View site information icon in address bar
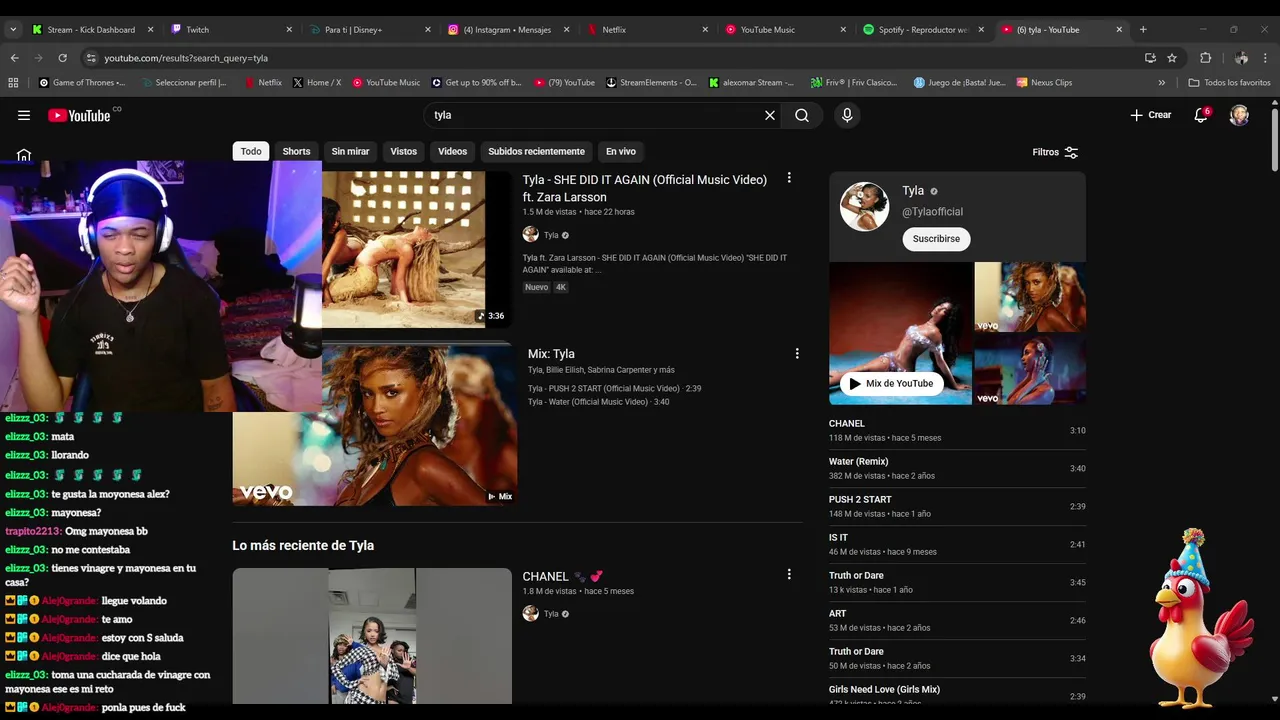1280x720 pixels. click(x=91, y=58)
